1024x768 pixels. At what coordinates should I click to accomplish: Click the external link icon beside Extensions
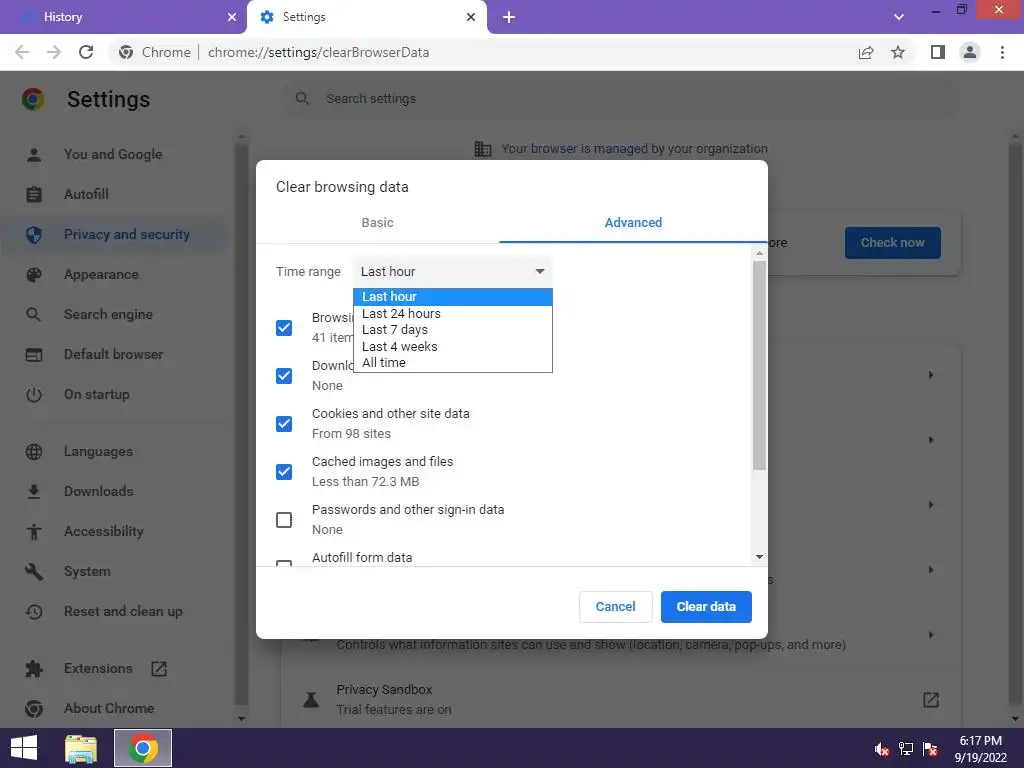(x=159, y=669)
